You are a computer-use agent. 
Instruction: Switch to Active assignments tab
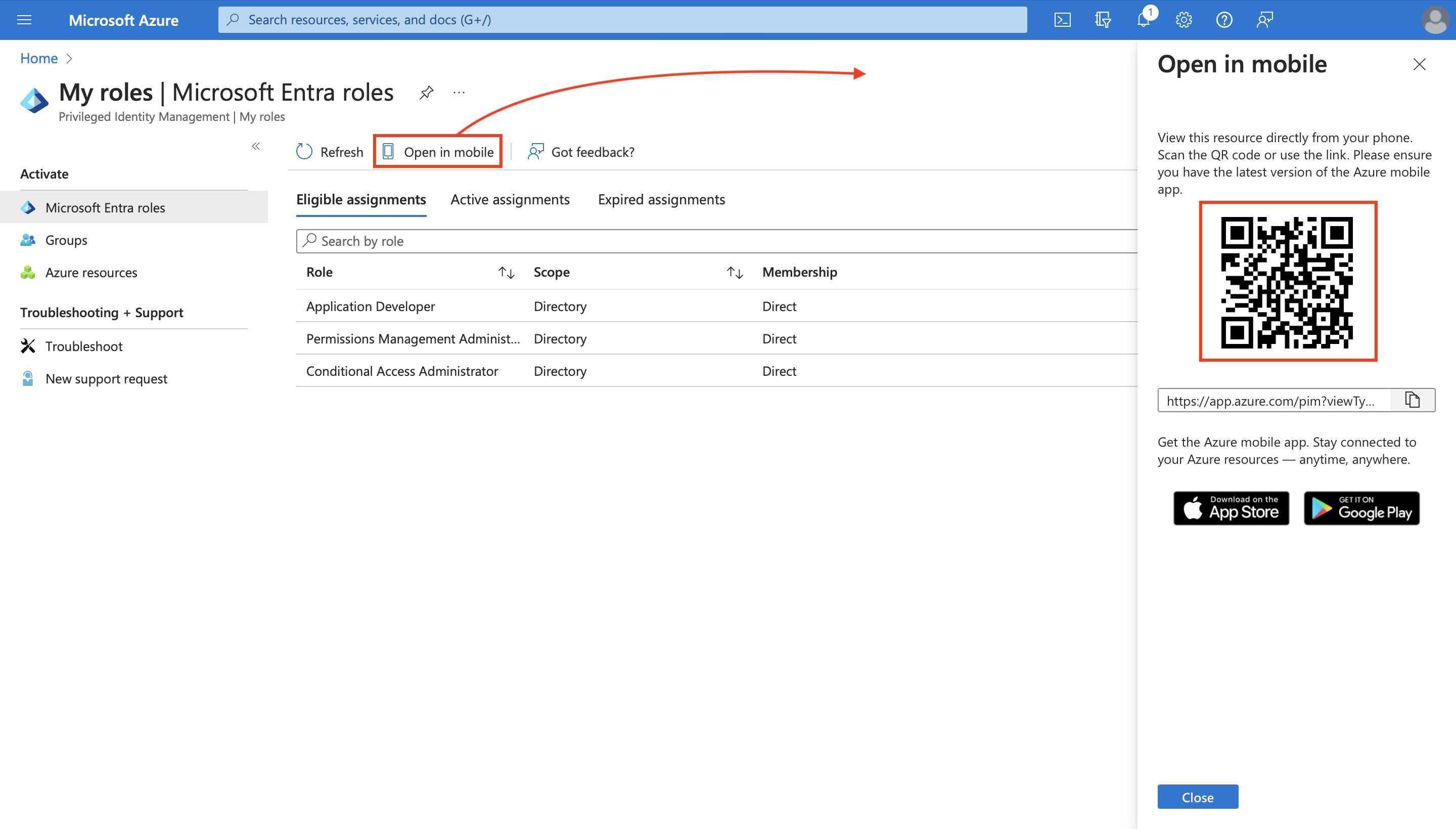511,198
